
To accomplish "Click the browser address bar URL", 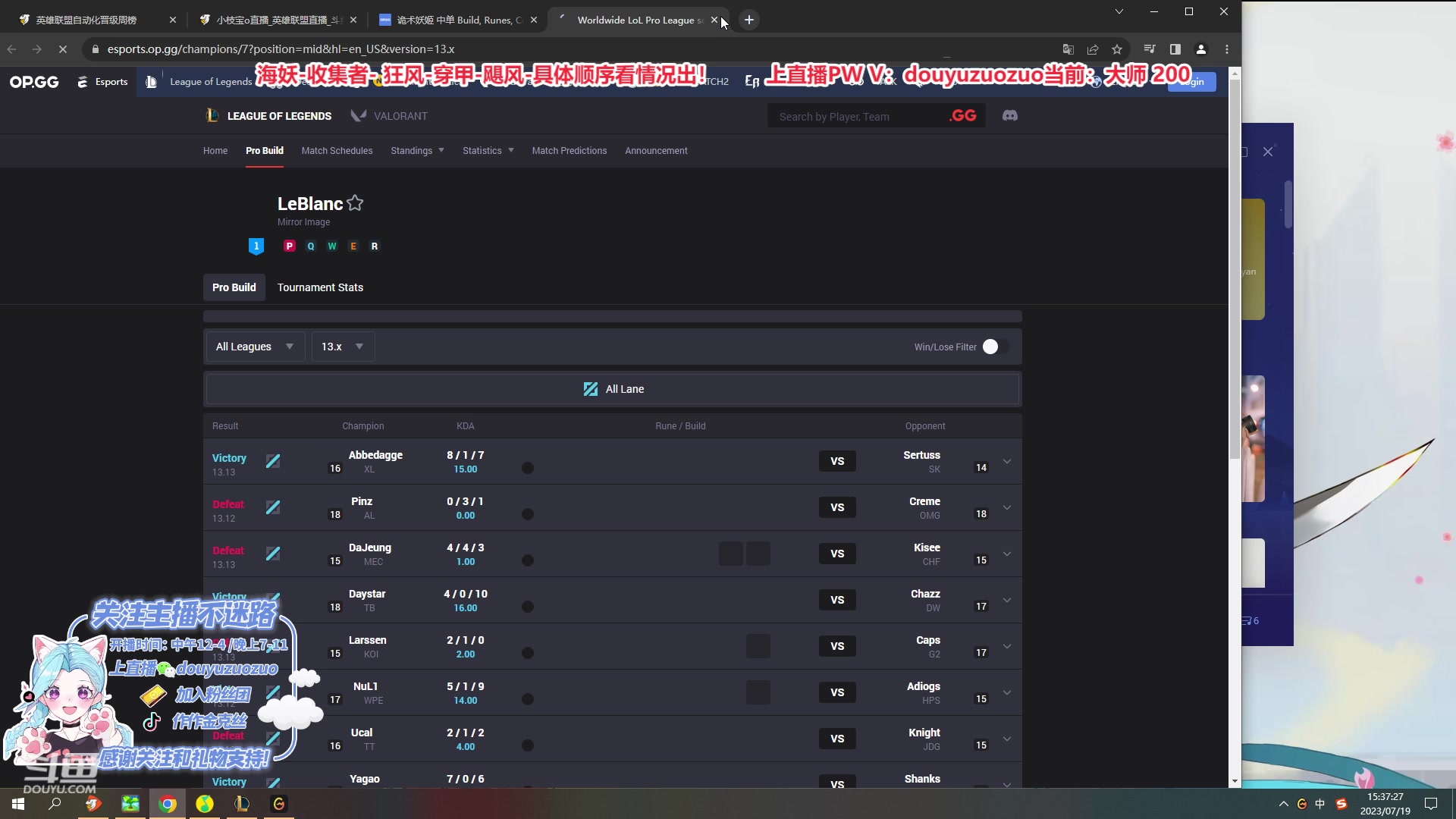I will pos(281,49).
